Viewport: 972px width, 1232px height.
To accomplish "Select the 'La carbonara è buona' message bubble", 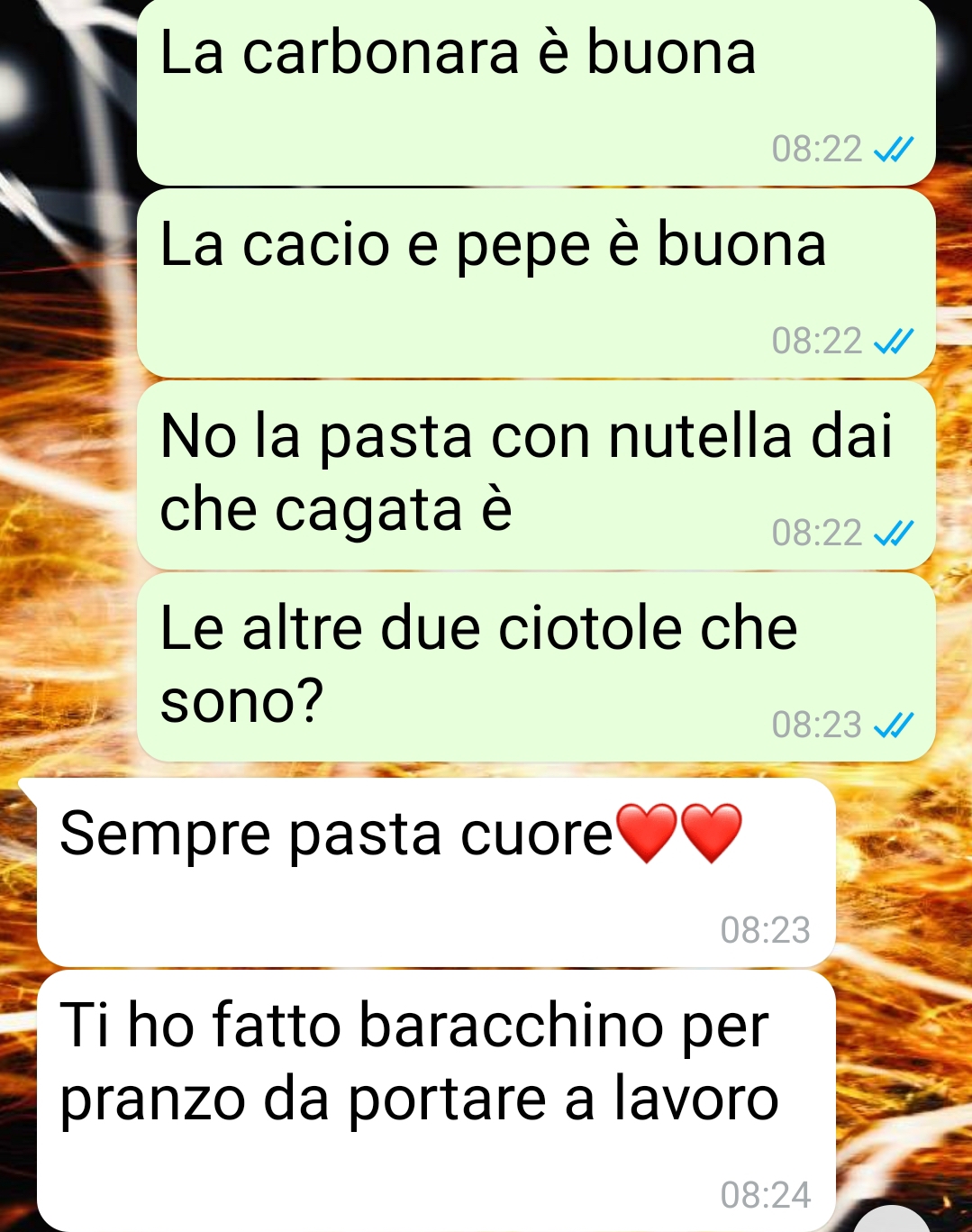I will coord(536,92).
